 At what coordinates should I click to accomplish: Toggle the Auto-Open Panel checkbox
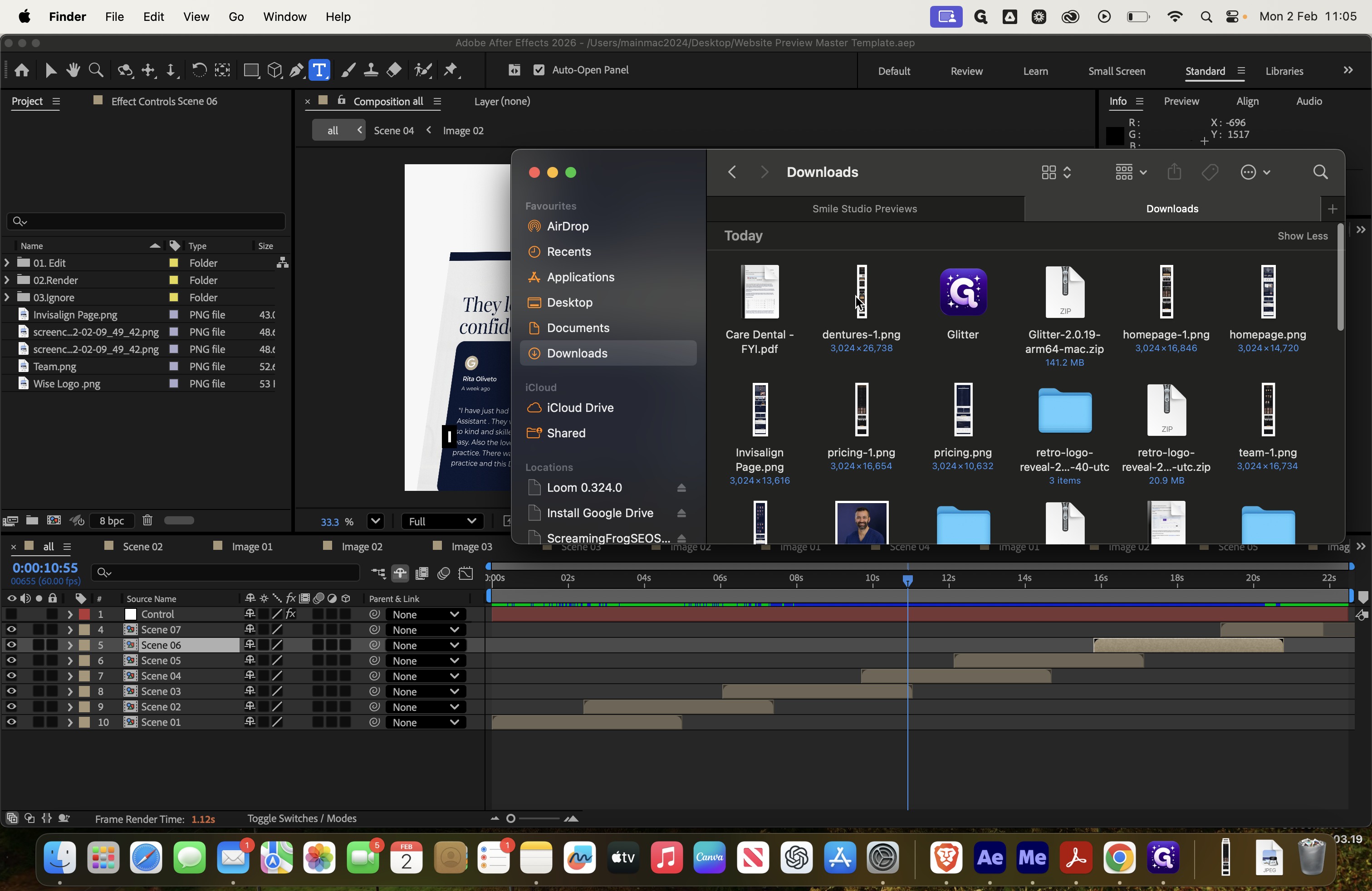[x=539, y=70]
